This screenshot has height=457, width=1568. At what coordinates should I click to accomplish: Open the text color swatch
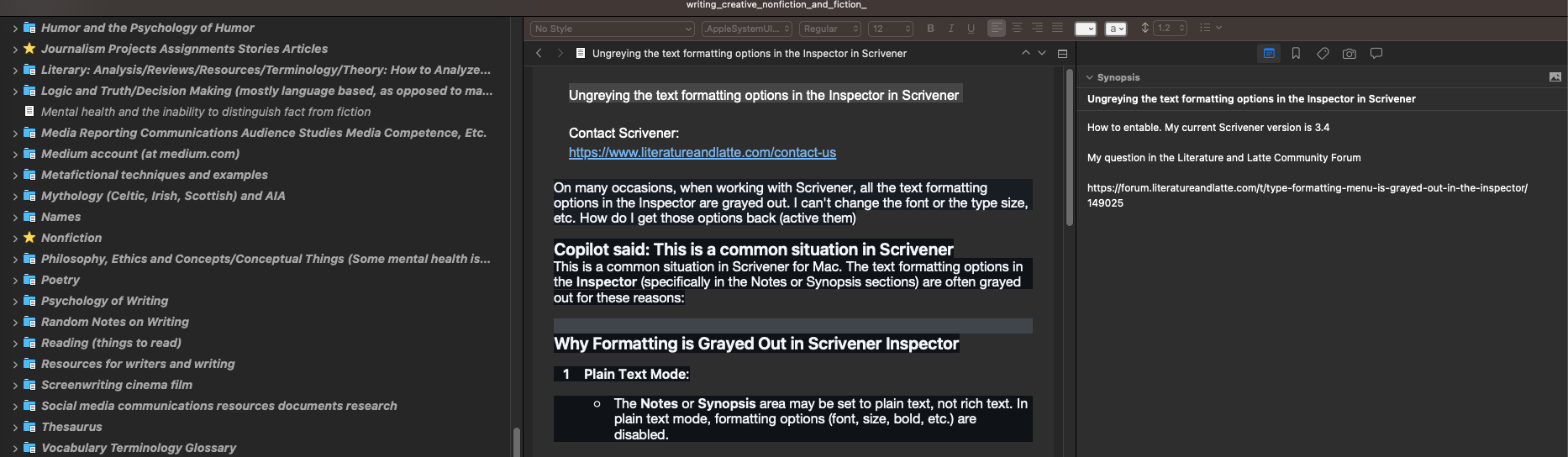(1086, 29)
